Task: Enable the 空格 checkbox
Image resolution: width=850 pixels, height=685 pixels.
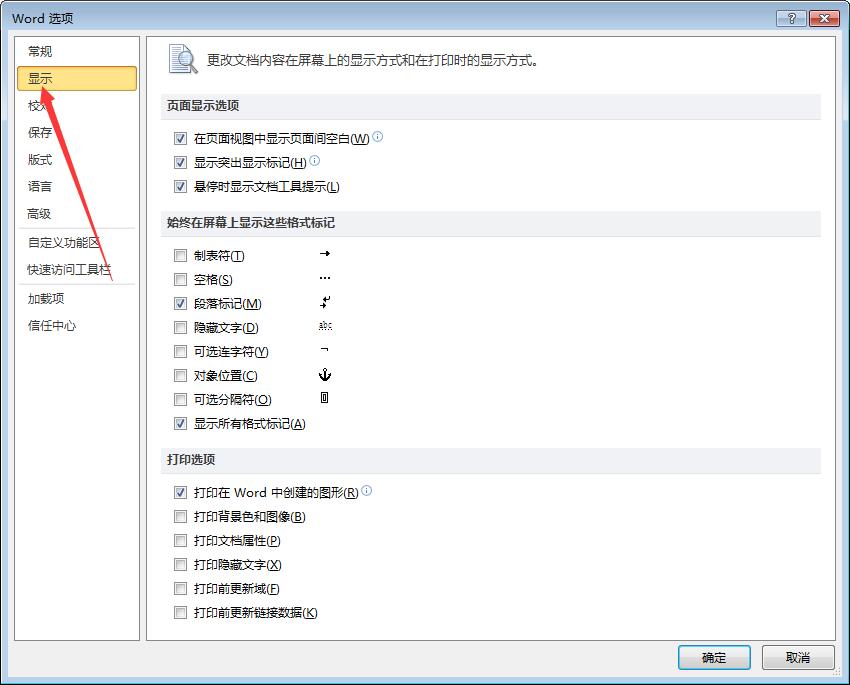Action: (180, 280)
